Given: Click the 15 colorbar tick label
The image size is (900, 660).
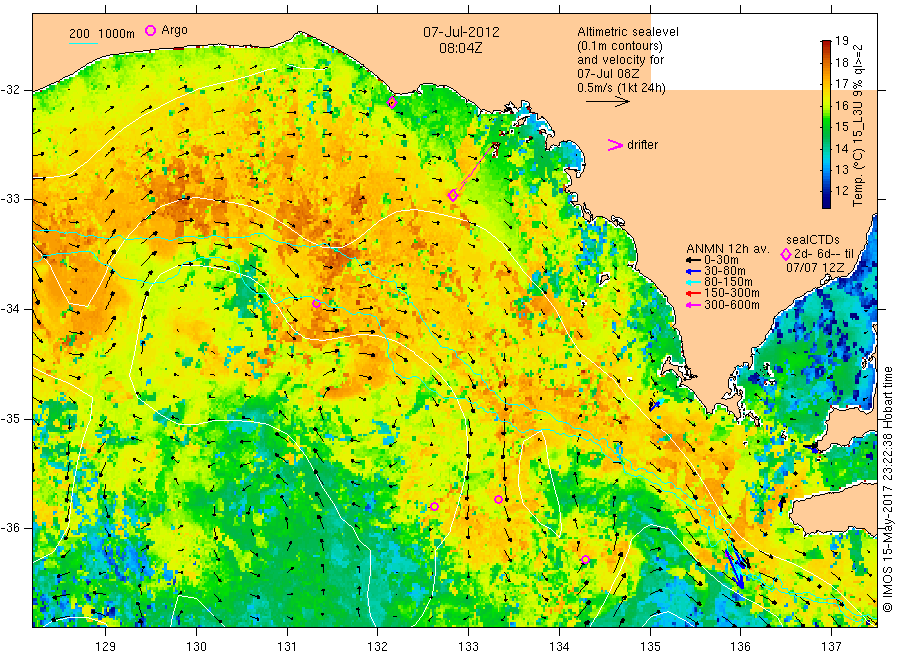Looking at the screenshot, I should [x=841, y=127].
